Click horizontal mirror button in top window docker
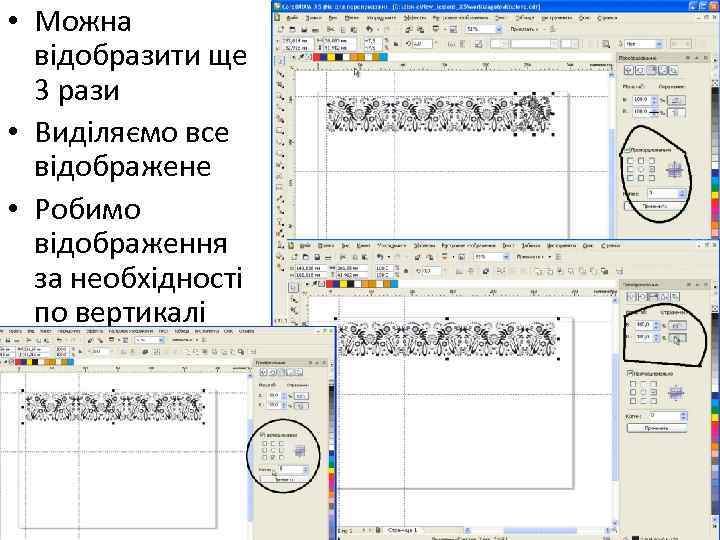The image size is (720, 540). pos(676,100)
